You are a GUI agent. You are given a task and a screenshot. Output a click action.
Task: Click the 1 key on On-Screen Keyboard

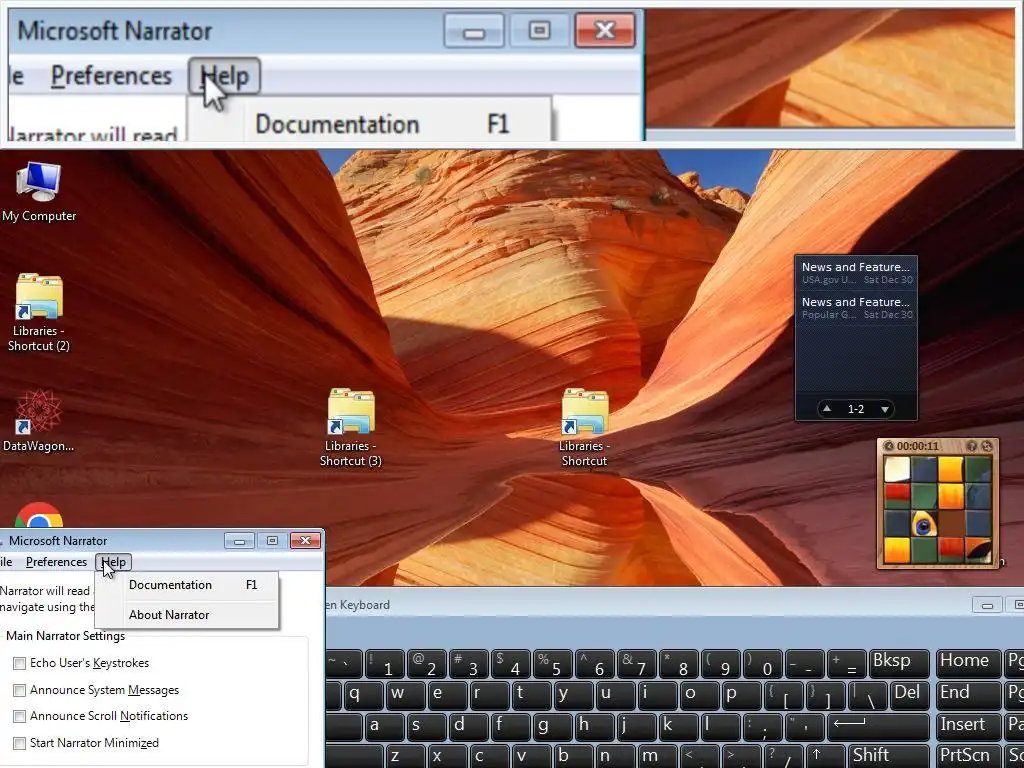point(384,664)
